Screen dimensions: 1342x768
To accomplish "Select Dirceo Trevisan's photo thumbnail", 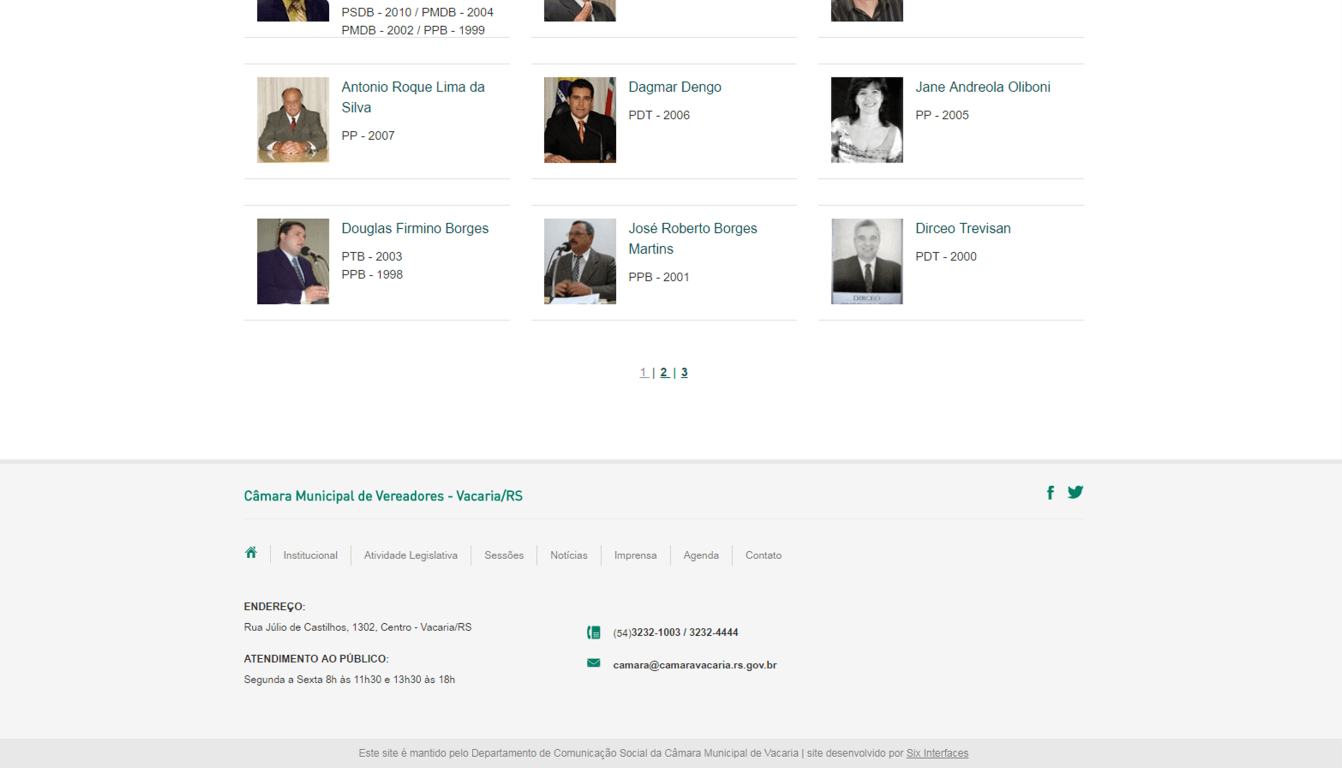I will pyautogui.click(x=867, y=261).
